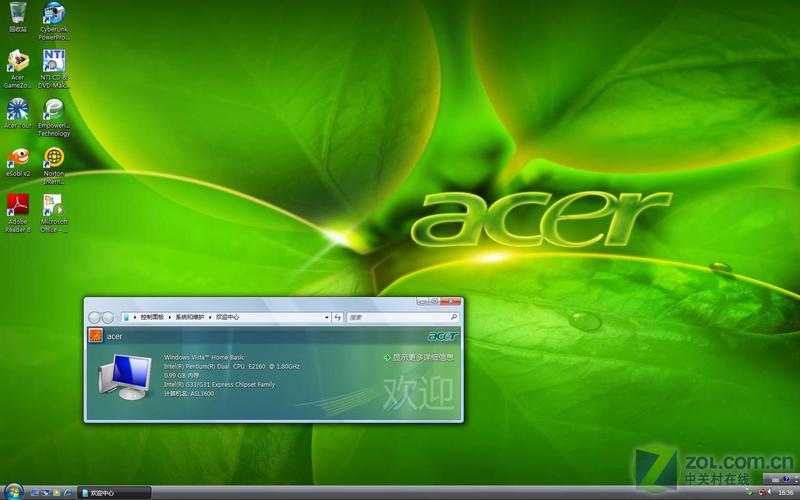The width and height of the screenshot is (800, 500).
Task: Open the Acer GameZone shortcut
Action: (18, 69)
